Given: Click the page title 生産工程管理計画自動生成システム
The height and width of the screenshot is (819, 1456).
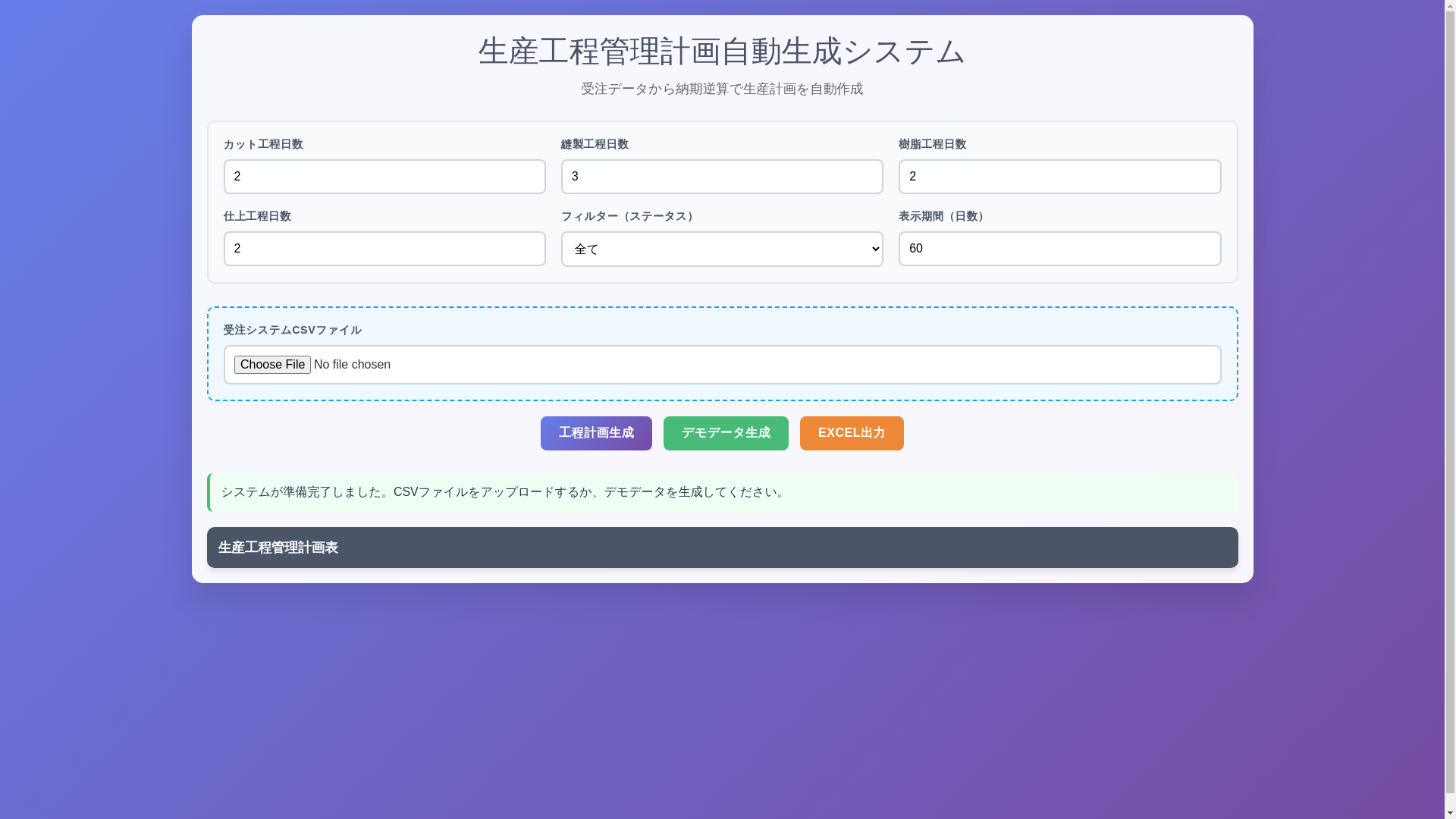Looking at the screenshot, I should pos(722,52).
